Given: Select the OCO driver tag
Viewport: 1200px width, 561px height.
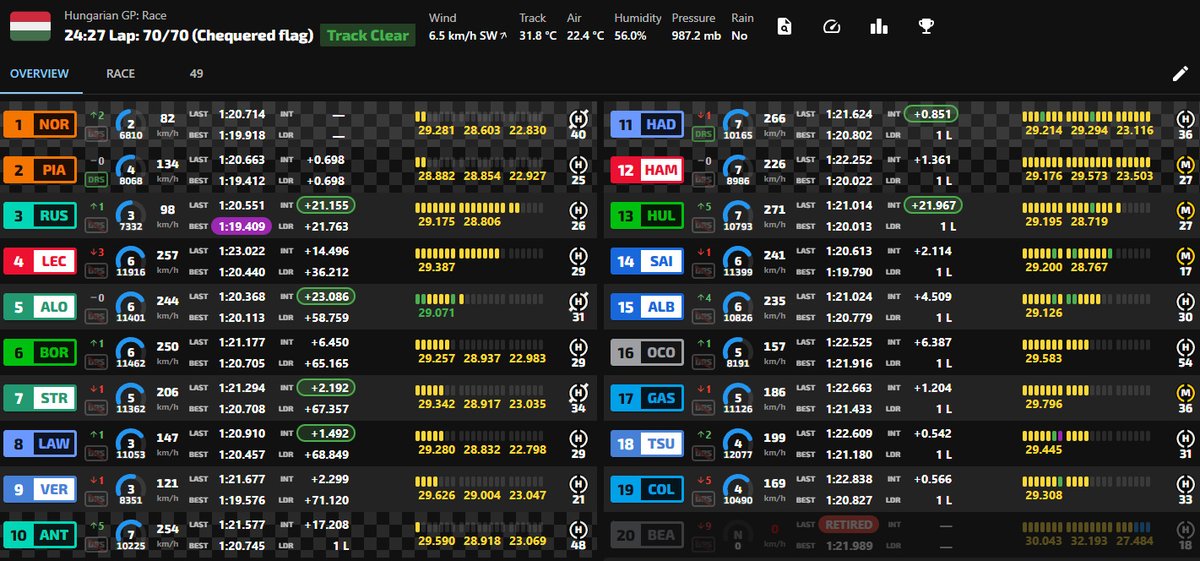Looking at the screenshot, I should point(647,352).
